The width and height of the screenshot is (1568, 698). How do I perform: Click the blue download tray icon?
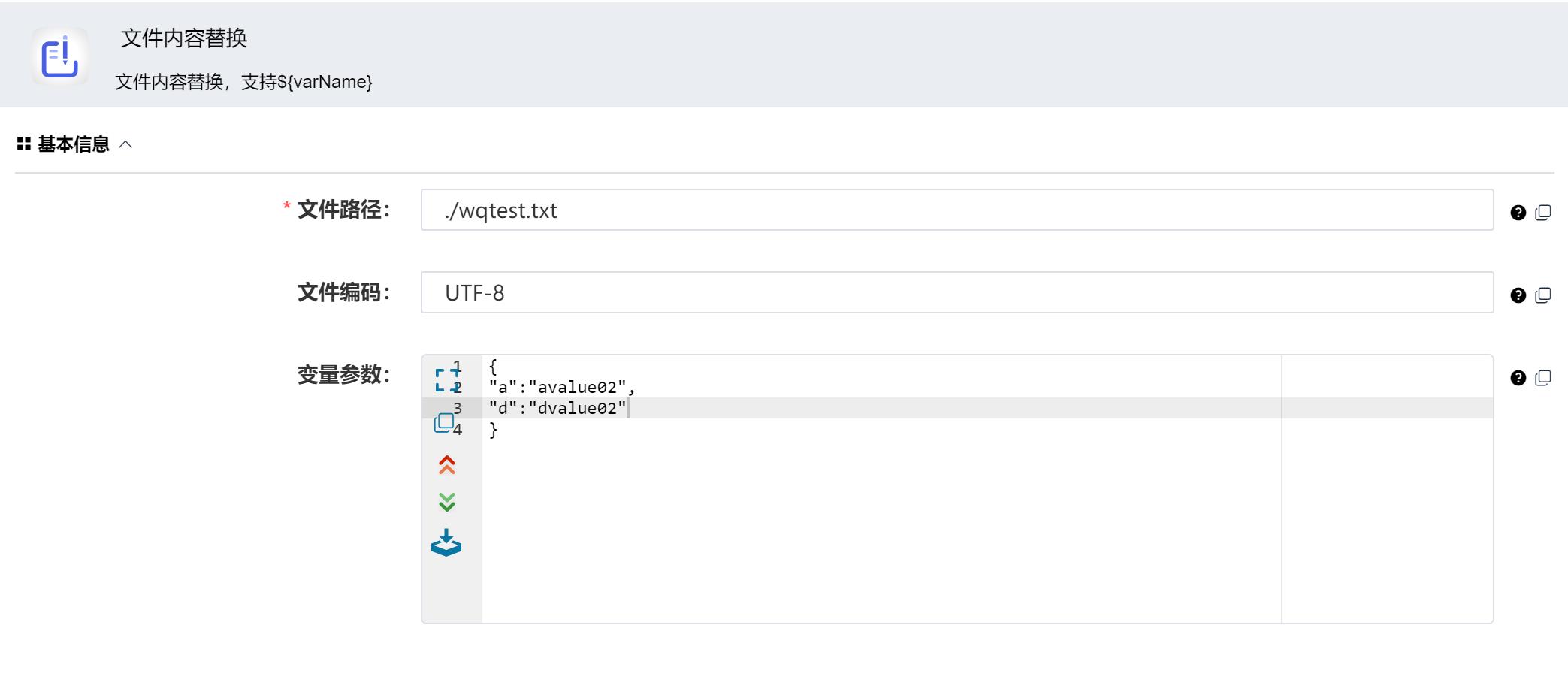[446, 542]
